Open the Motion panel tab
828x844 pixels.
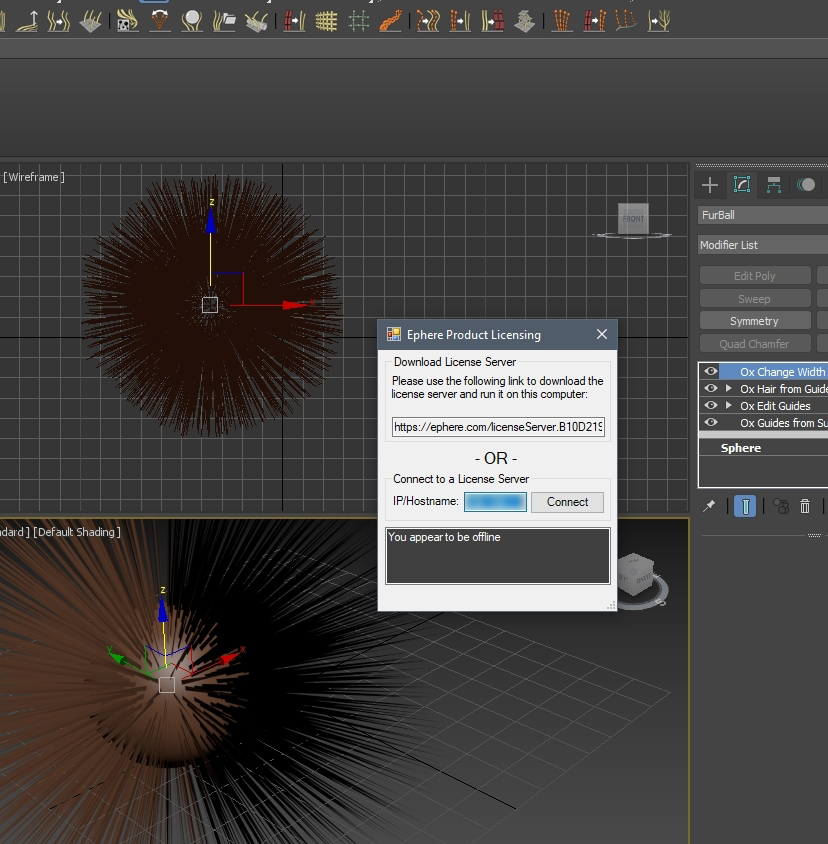pyautogui.click(x=806, y=185)
